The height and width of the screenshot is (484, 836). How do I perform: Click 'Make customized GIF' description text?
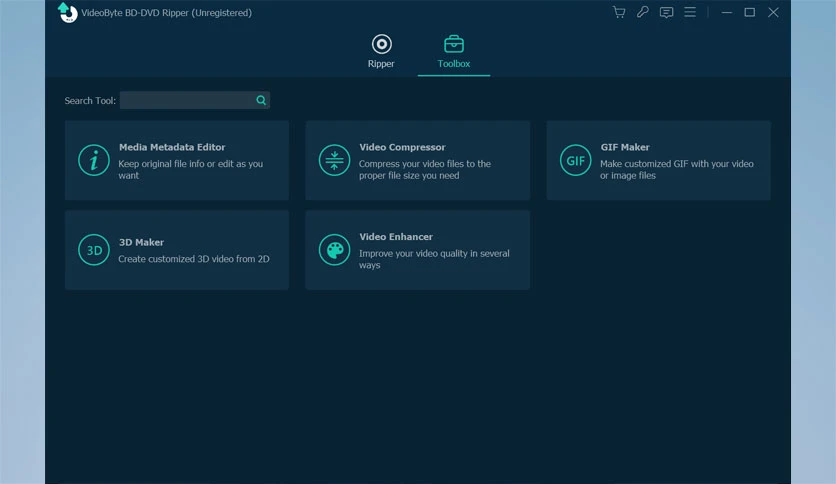click(x=677, y=170)
